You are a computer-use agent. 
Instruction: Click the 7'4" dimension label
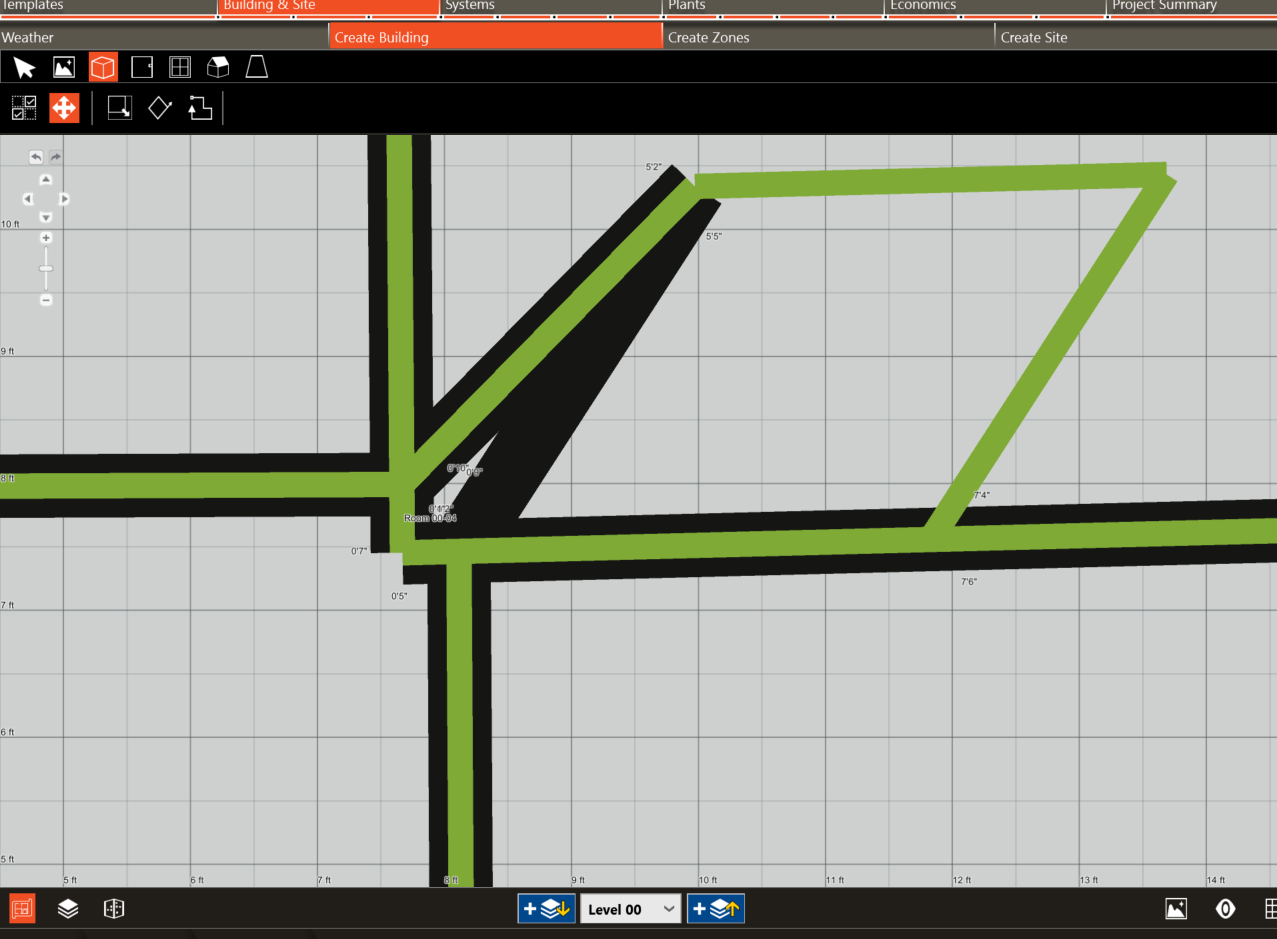tap(981, 495)
